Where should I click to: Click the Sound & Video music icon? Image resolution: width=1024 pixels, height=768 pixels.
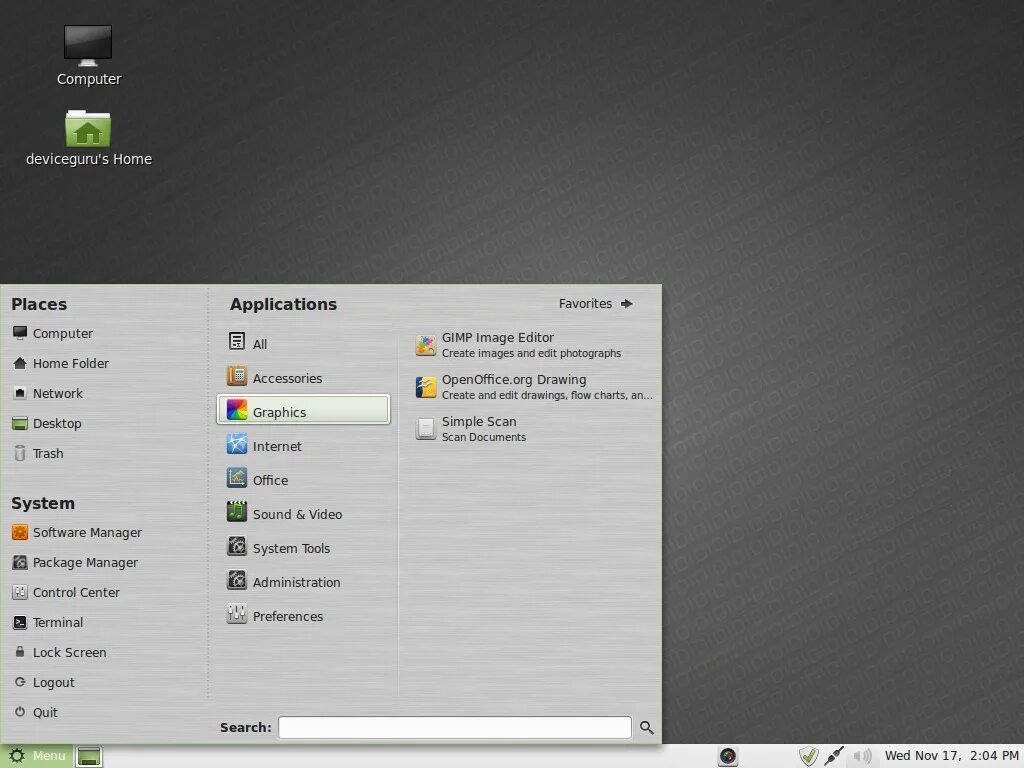[236, 512]
